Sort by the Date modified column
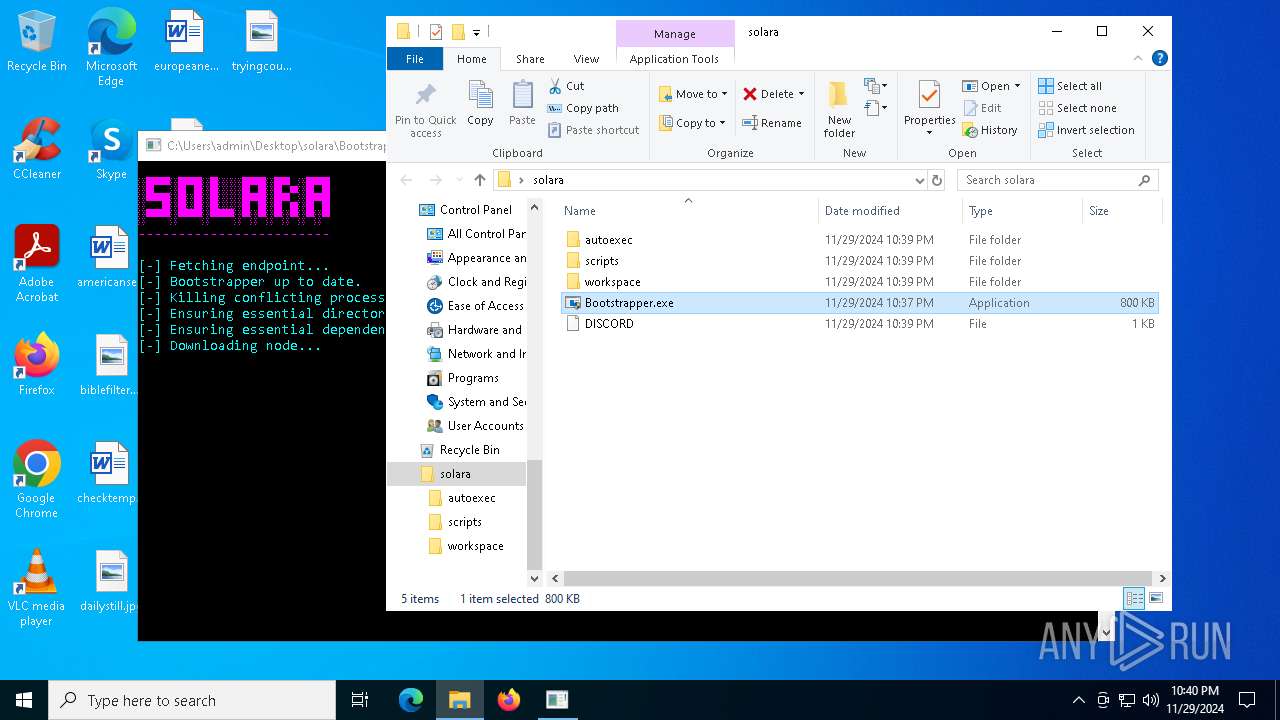 890,211
